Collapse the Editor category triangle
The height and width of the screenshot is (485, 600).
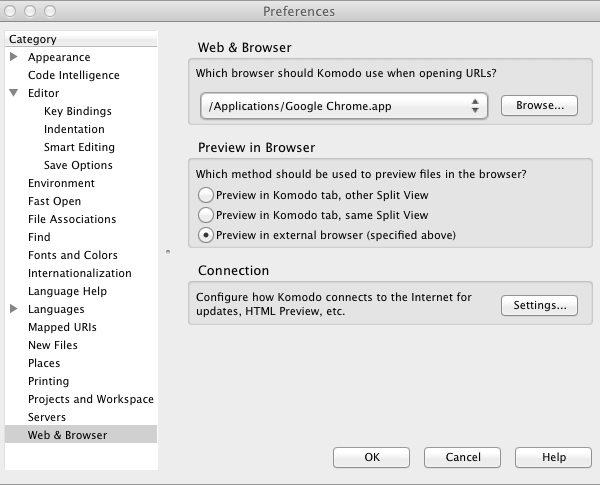coord(14,93)
